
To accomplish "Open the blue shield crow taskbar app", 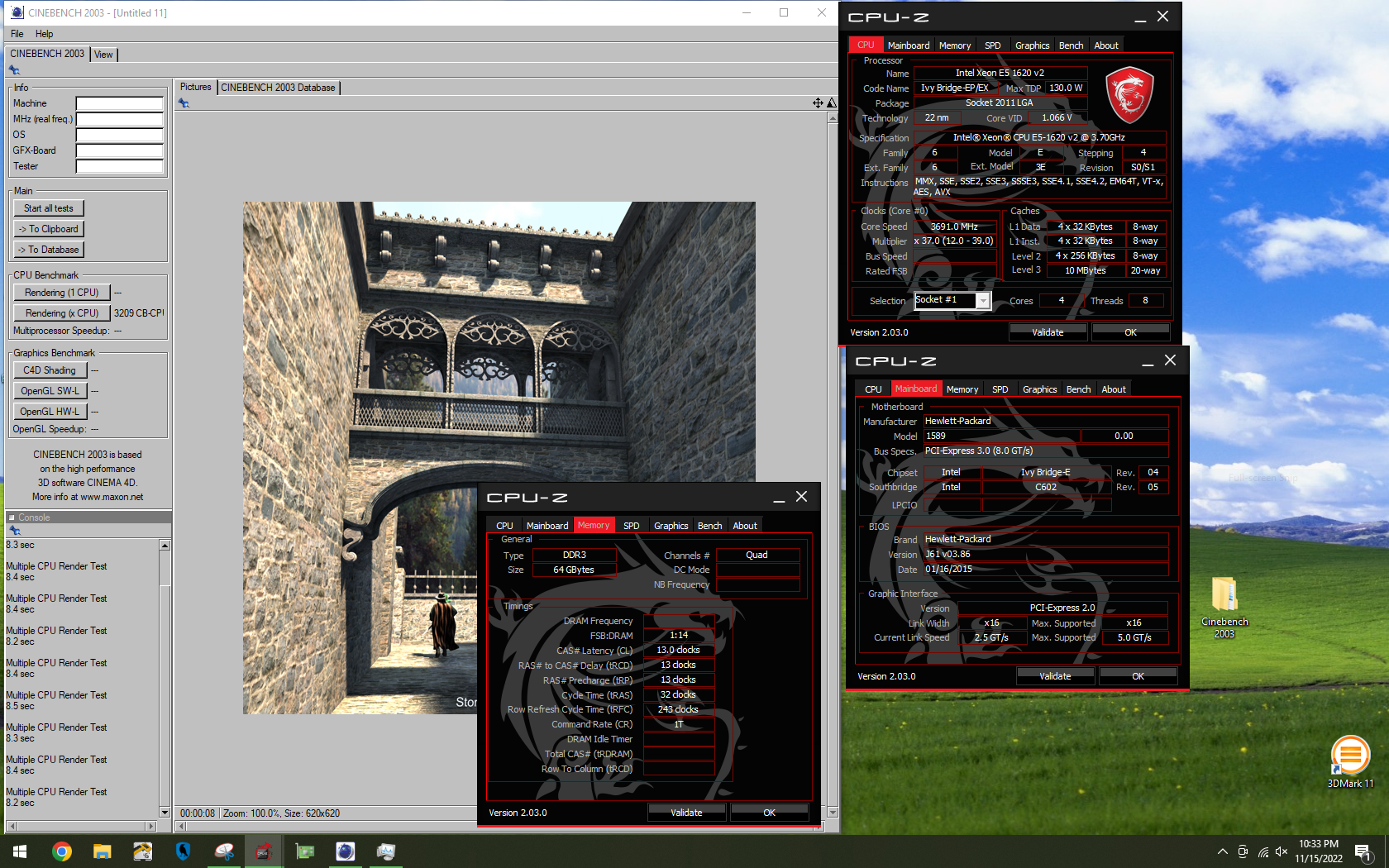I will [183, 851].
